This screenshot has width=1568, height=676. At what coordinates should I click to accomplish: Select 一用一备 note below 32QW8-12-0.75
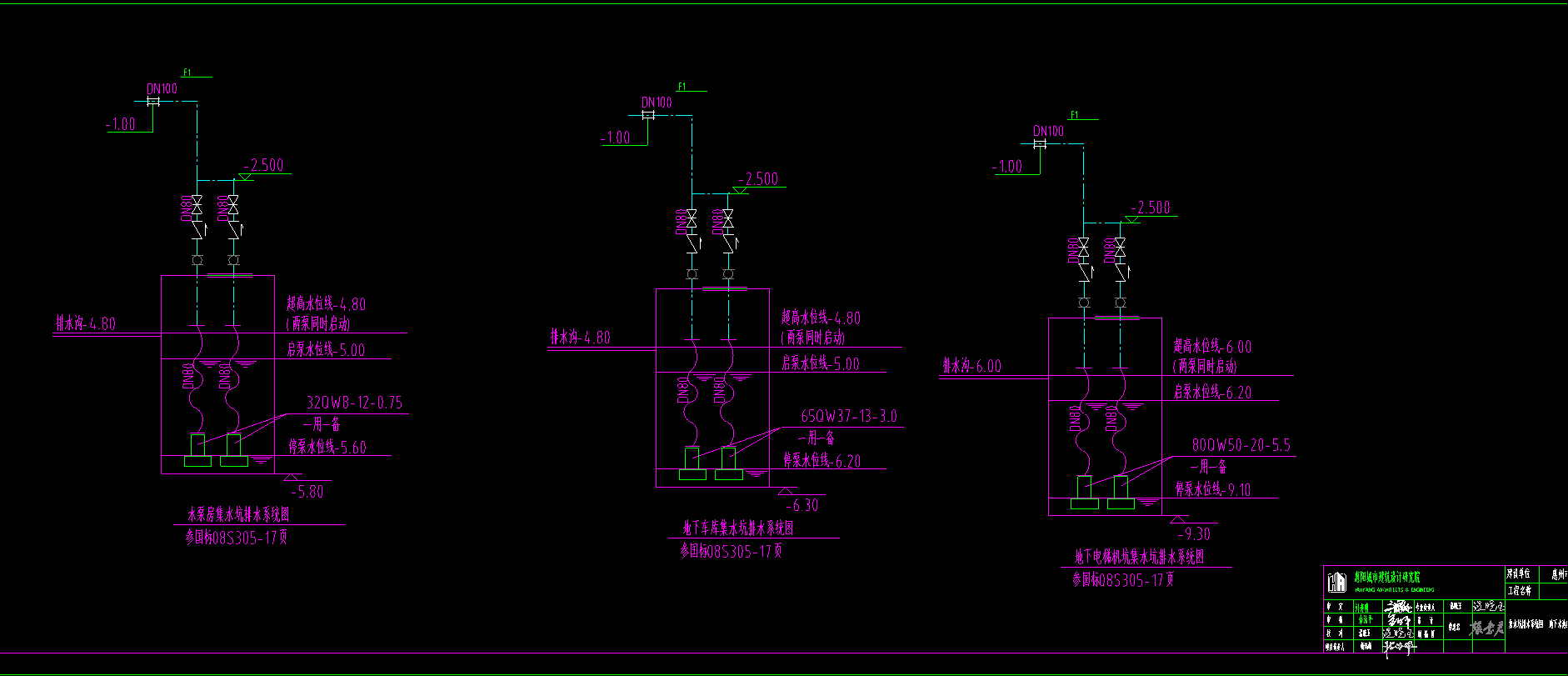pos(322,425)
